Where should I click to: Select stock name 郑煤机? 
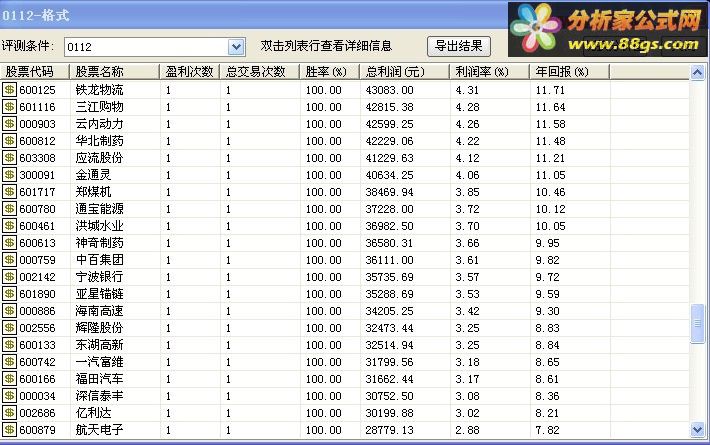(x=93, y=191)
